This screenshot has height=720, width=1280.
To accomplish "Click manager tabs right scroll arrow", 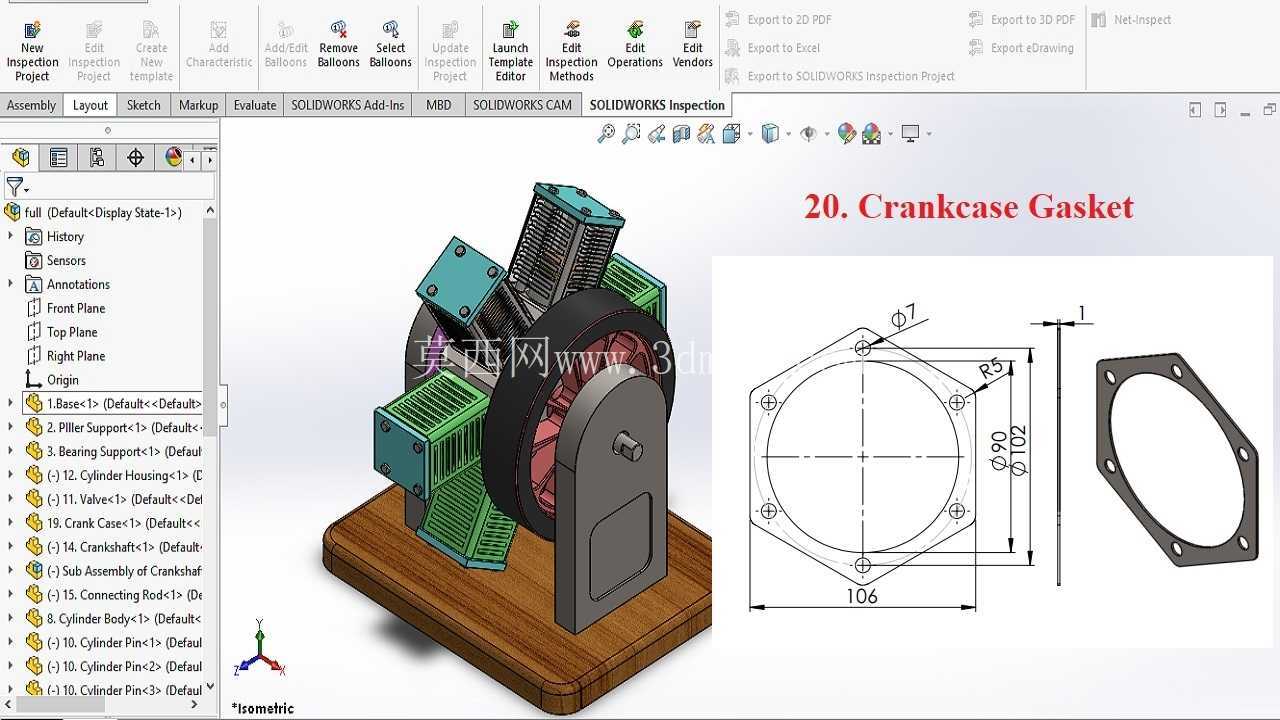I will point(210,159).
